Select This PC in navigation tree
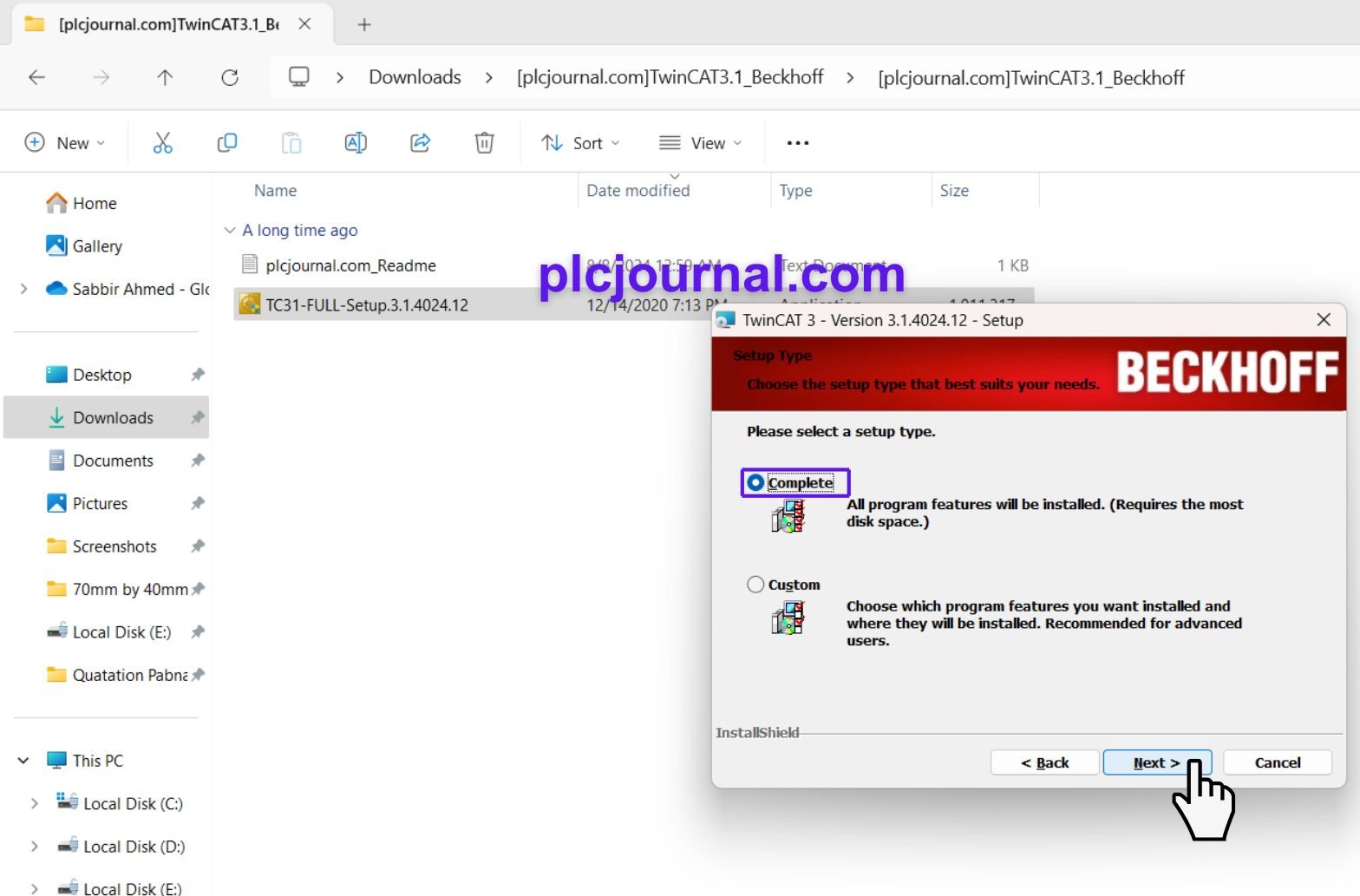 [98, 761]
